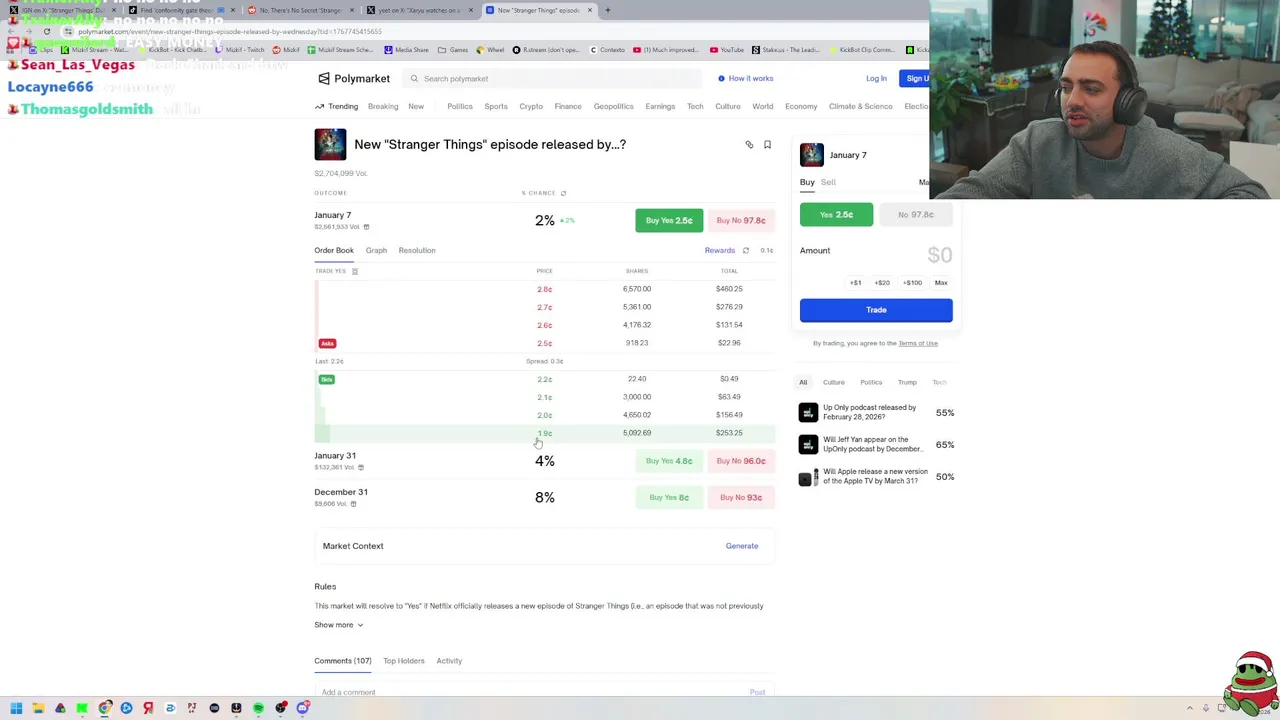Screen dimensions: 1280x720
Task: Go to Crypto category
Action: point(531,106)
